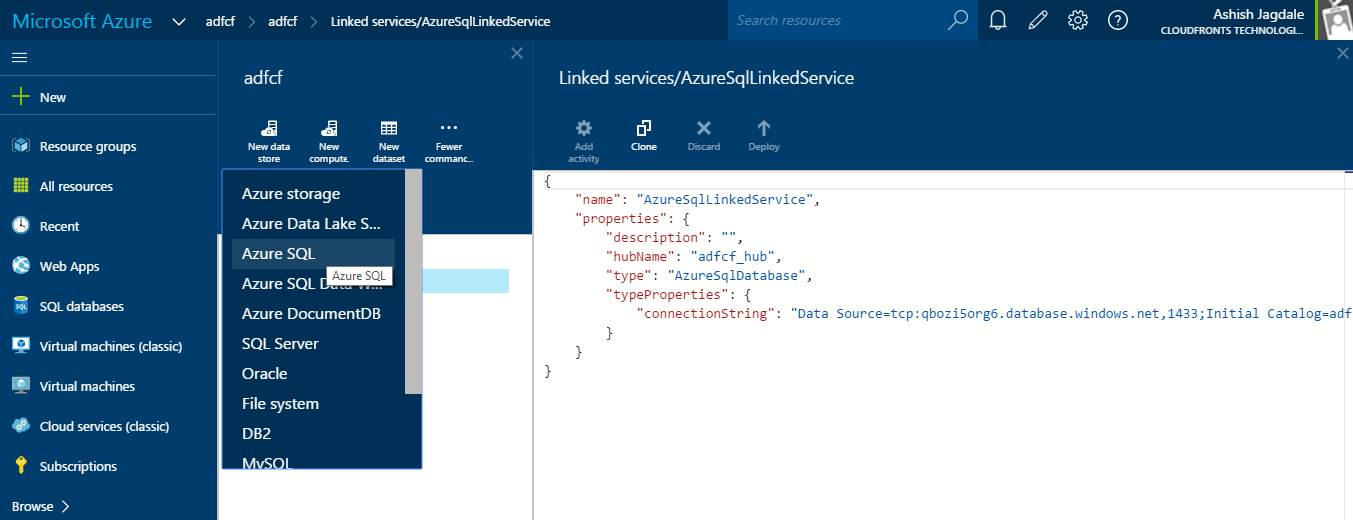Click the highlighted row in adfcf blade
Screen dimensions: 1353x520
[465, 281]
